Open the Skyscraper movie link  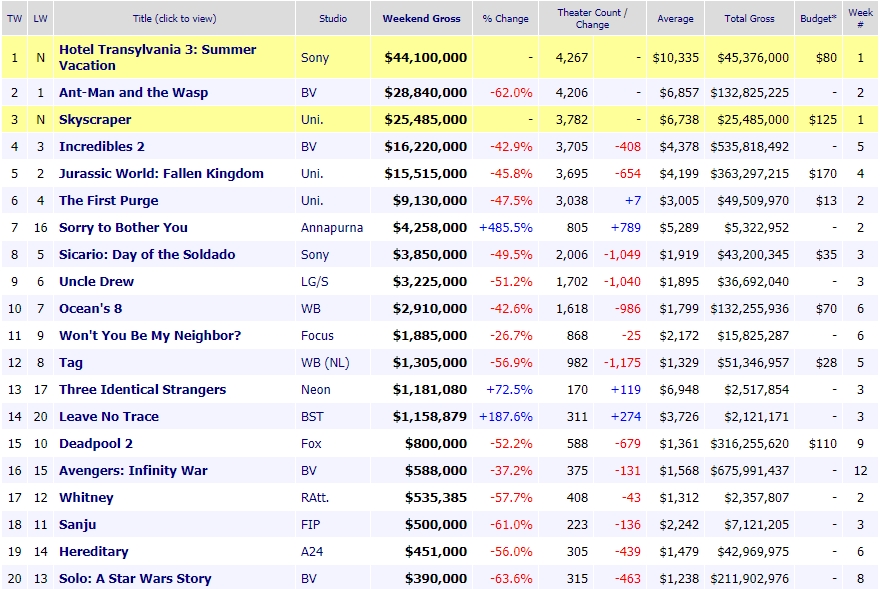coord(95,120)
